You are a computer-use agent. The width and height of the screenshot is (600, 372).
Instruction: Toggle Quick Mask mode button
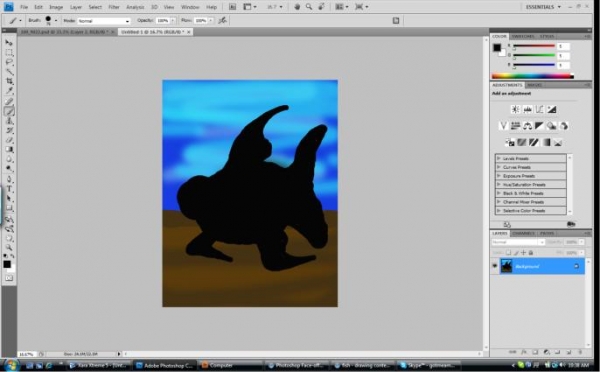(9, 278)
